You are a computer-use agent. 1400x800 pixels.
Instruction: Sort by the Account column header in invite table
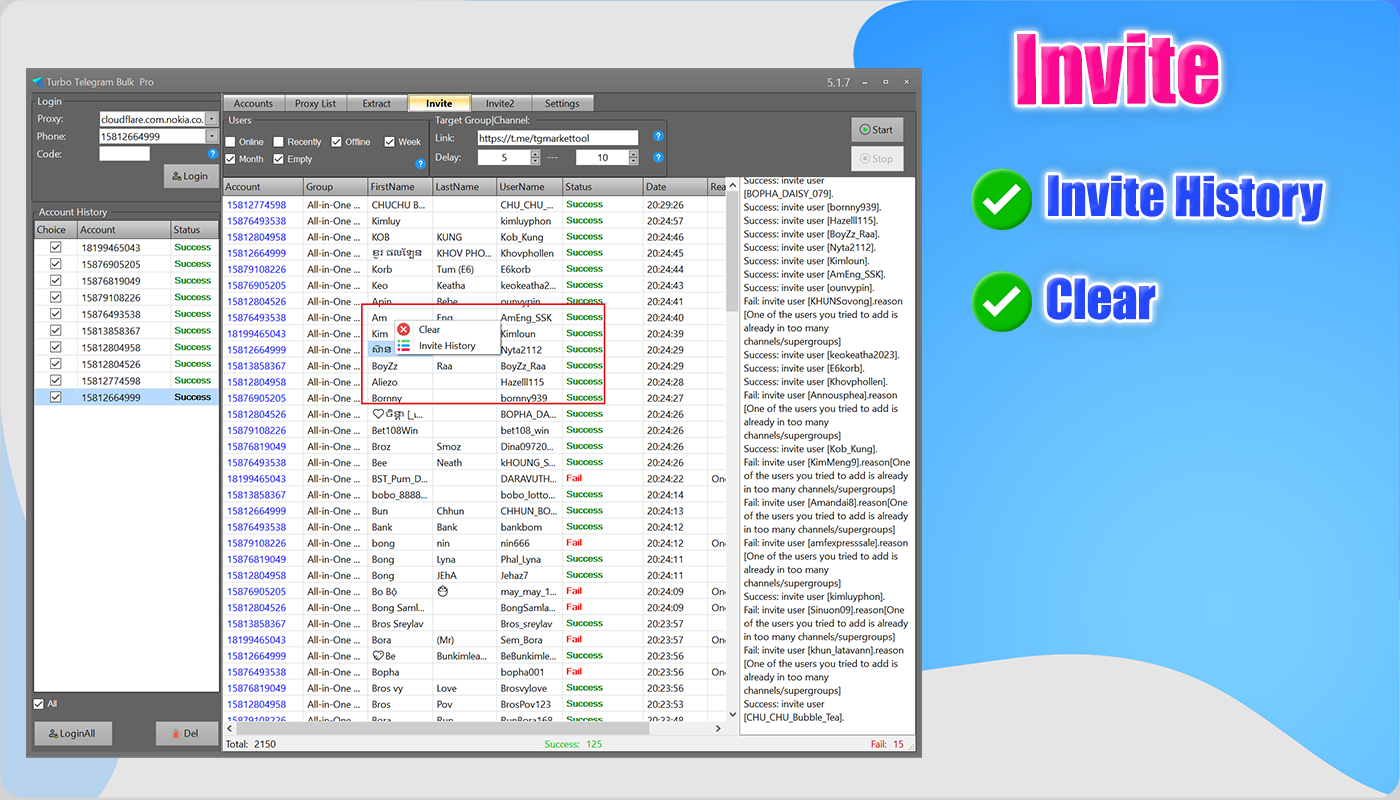(x=262, y=187)
